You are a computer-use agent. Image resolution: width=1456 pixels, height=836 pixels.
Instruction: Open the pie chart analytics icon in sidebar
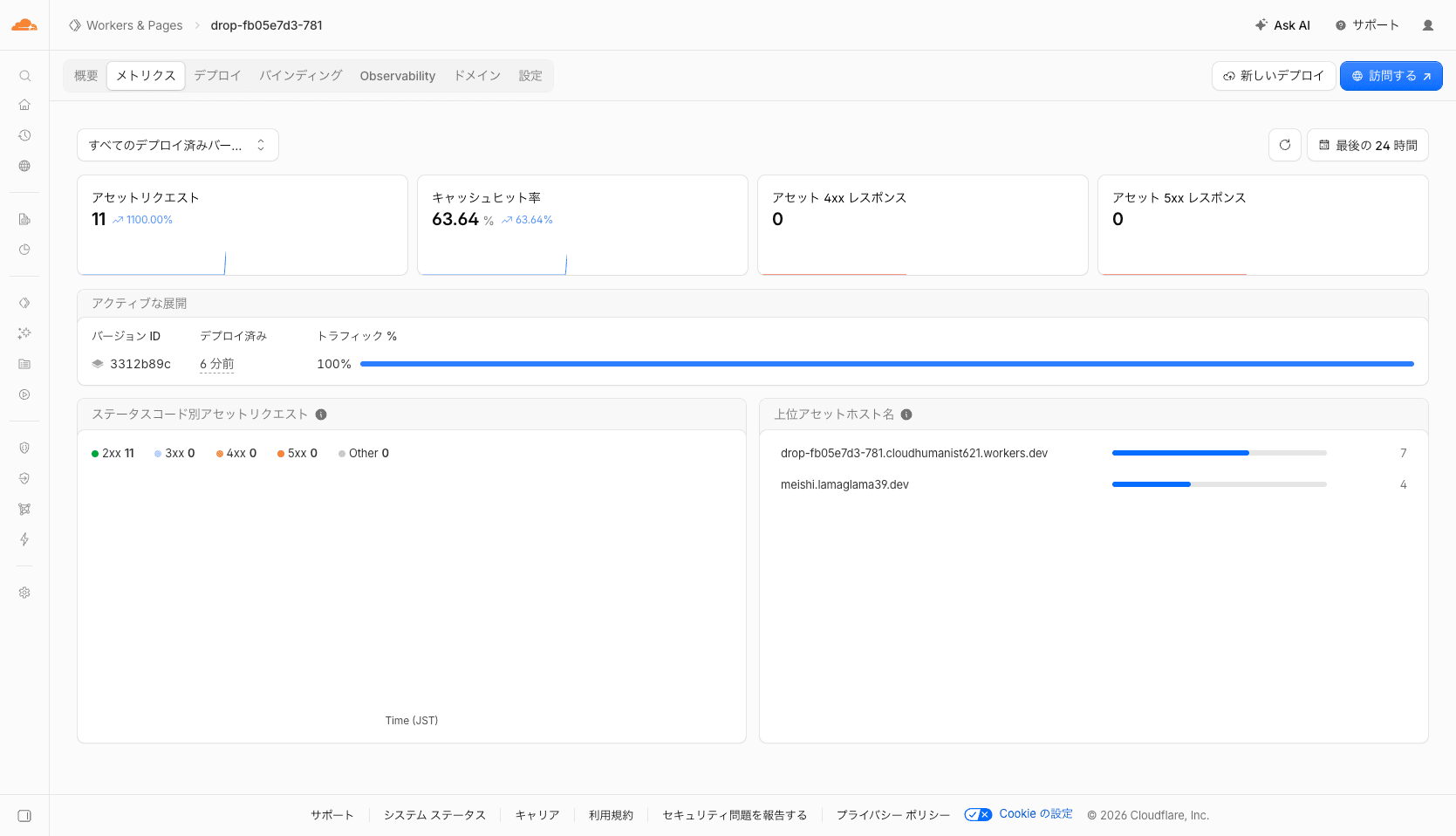[24, 250]
